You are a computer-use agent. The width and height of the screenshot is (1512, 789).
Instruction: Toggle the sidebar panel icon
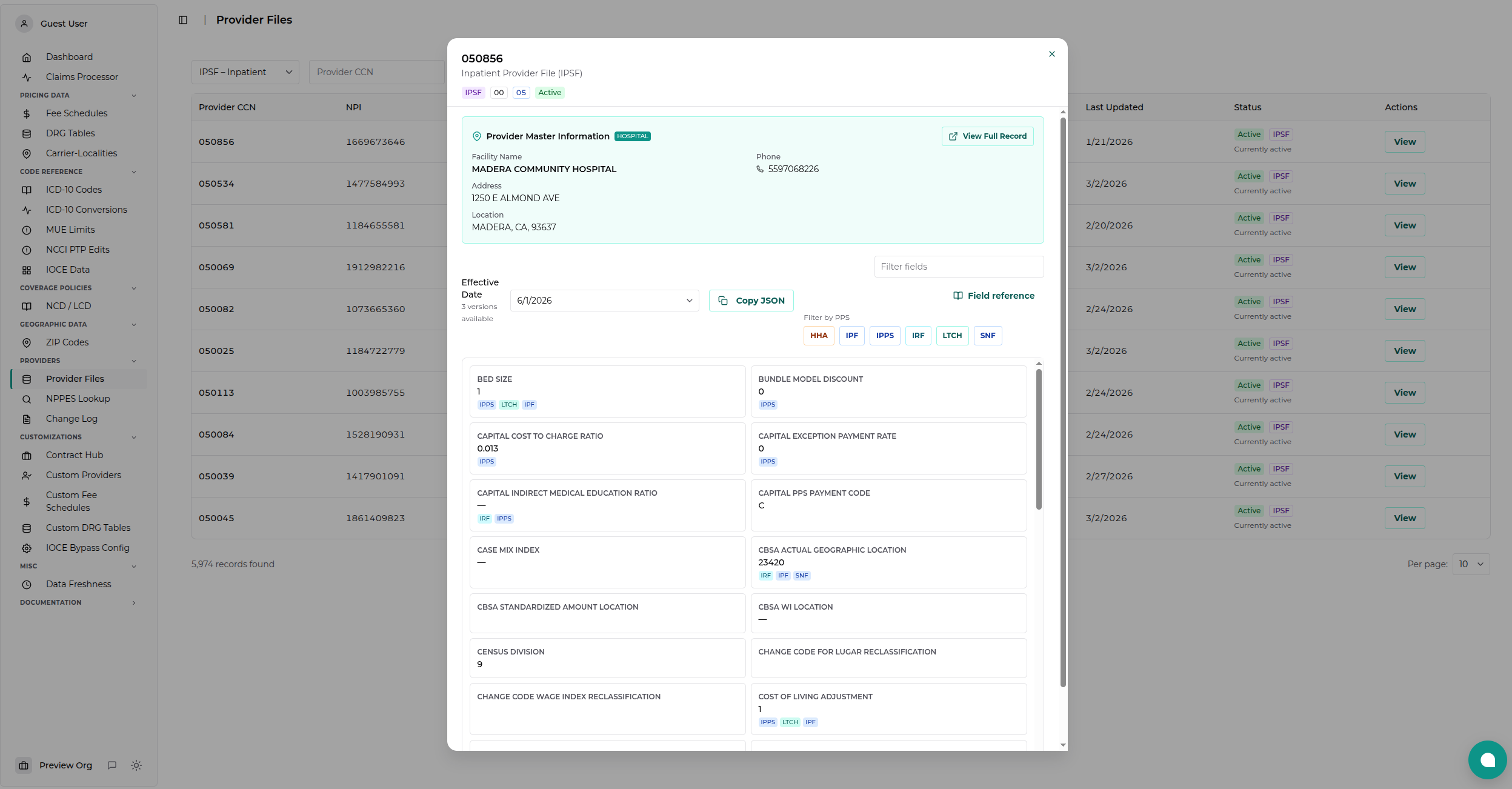(183, 20)
